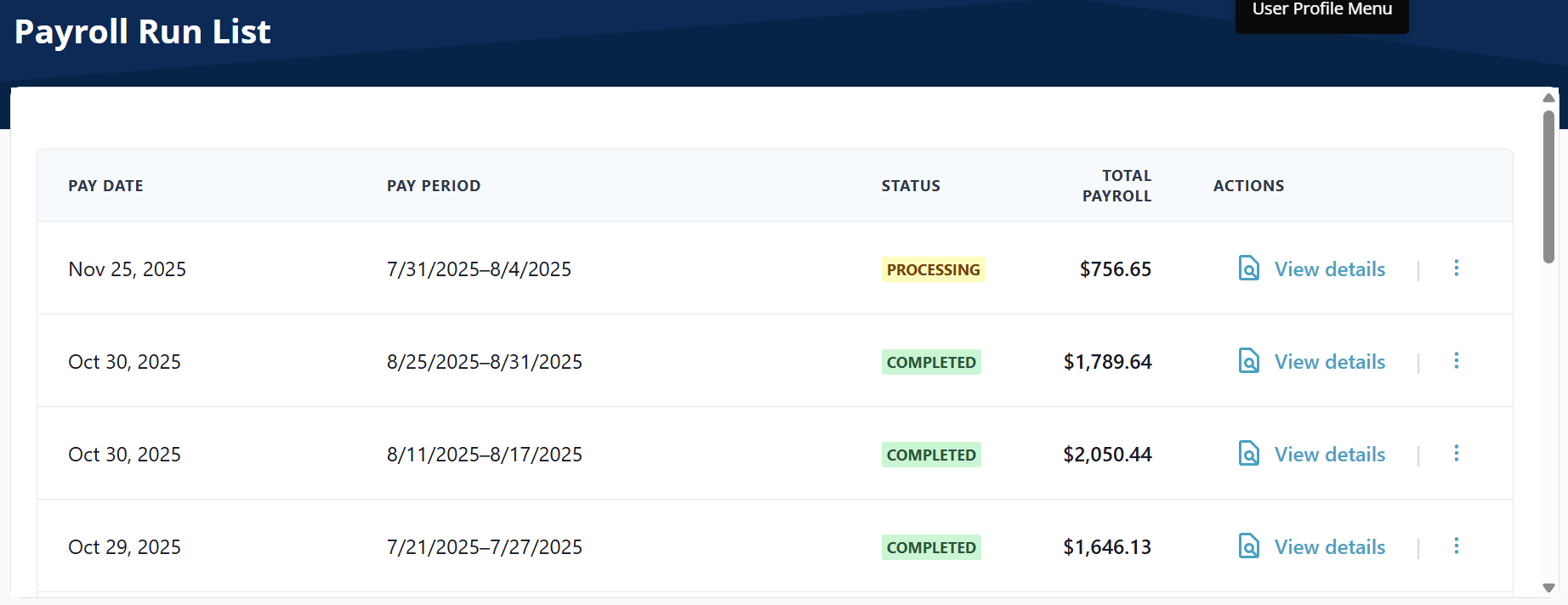The height and width of the screenshot is (605, 1568).
Task: Open three-dot menu for $1,789.64 payroll
Action: point(1456,361)
